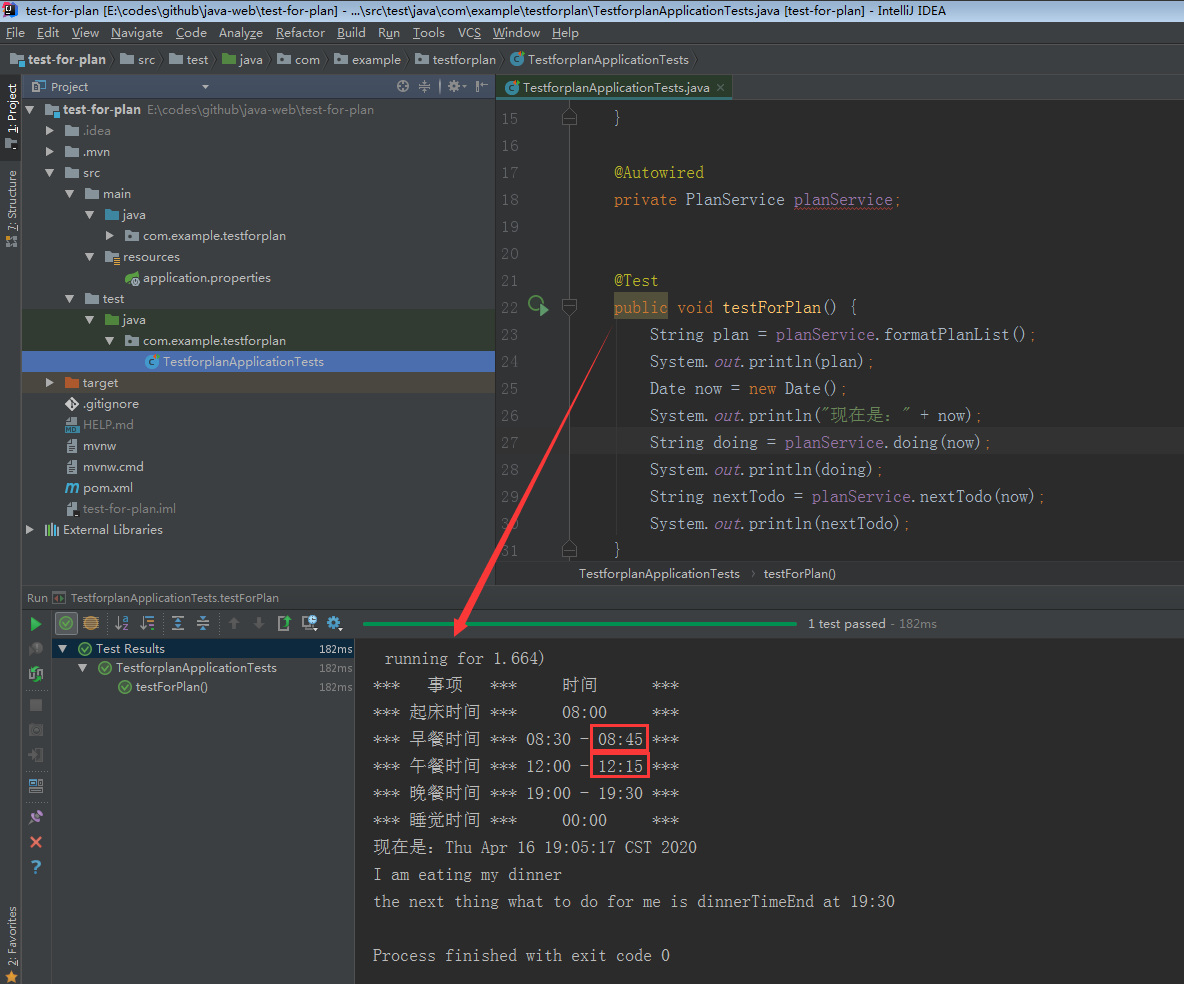Viewport: 1184px width, 984px height.
Task: Run testForPlan from the gutter icon
Action: [x=538, y=306]
